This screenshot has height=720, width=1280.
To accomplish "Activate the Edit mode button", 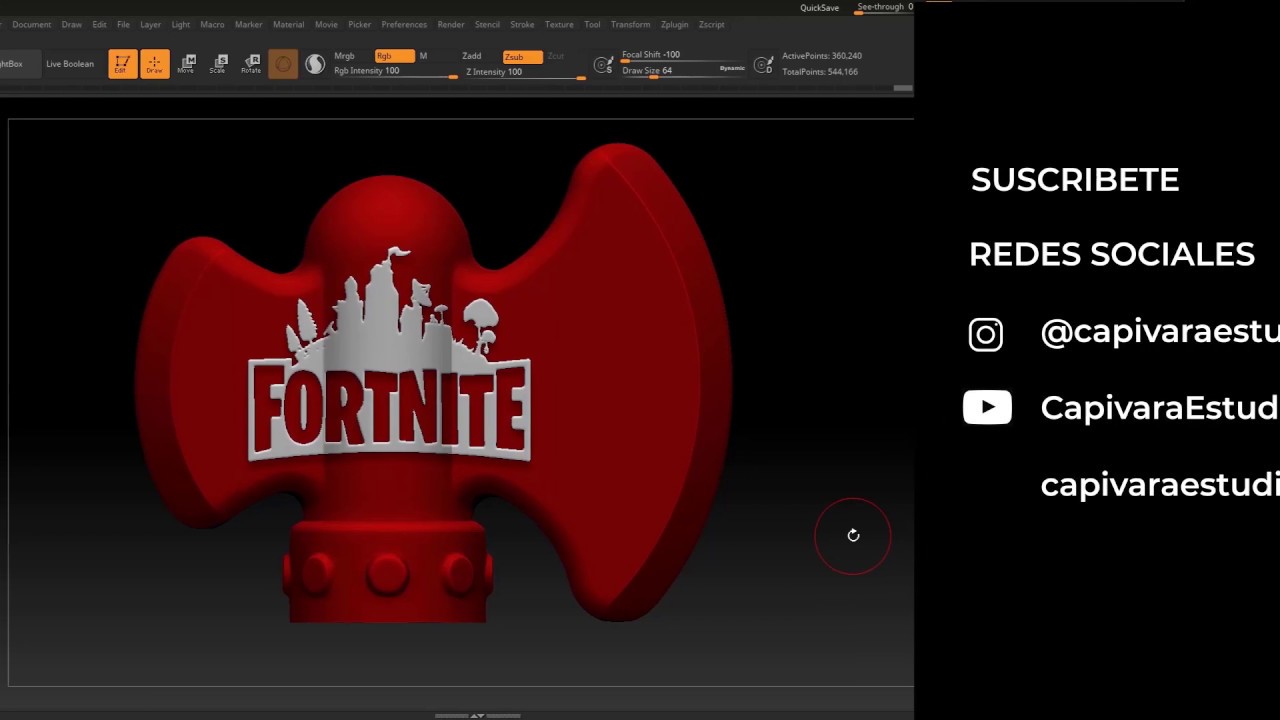I will pos(122,64).
